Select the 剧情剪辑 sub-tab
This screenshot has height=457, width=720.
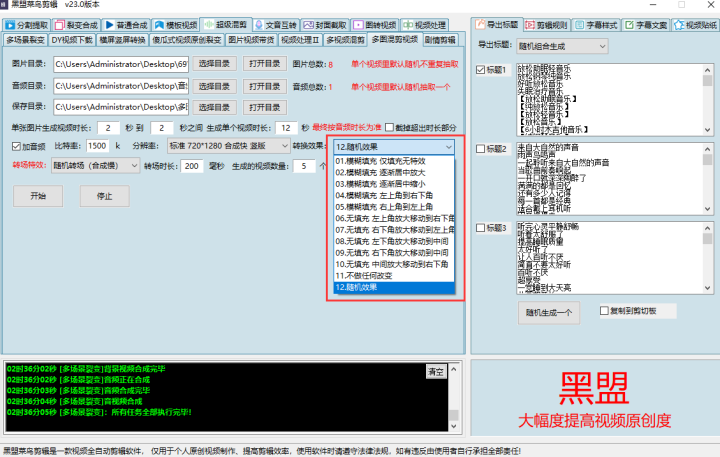click(440, 40)
